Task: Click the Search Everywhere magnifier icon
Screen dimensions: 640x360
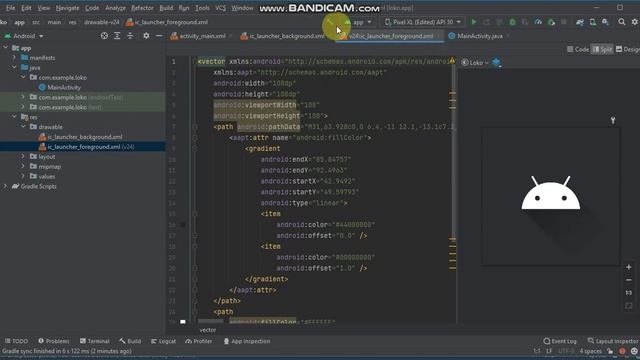Action: pyautogui.click(x=622, y=22)
